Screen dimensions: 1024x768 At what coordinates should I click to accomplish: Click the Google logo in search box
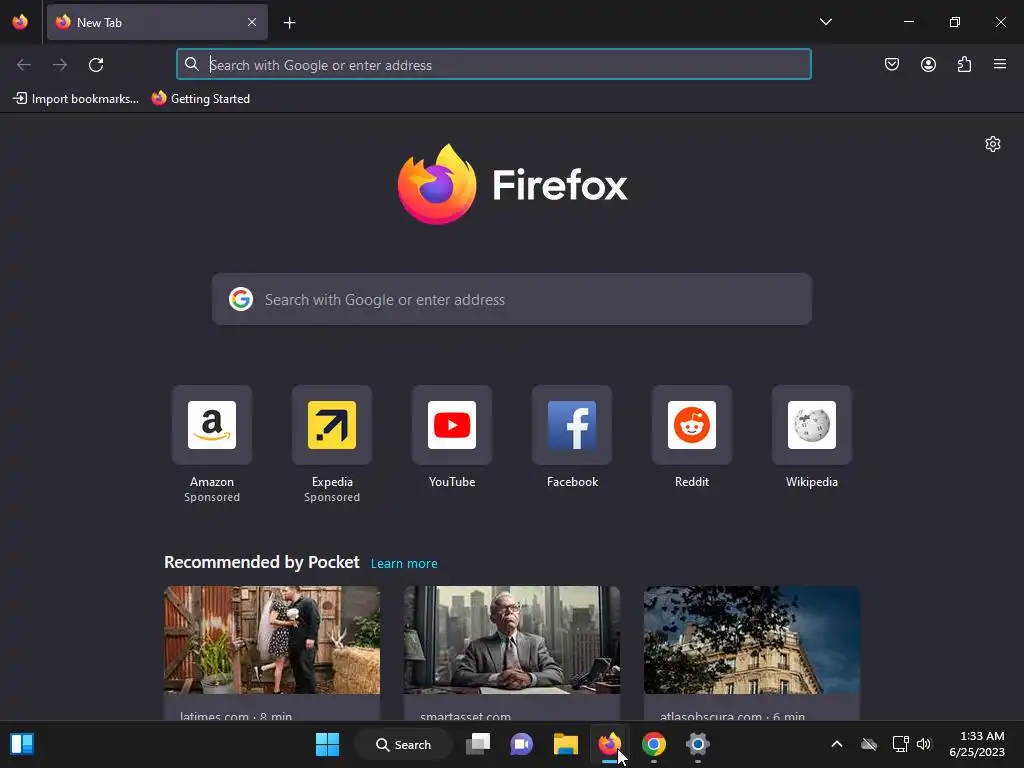click(240, 299)
